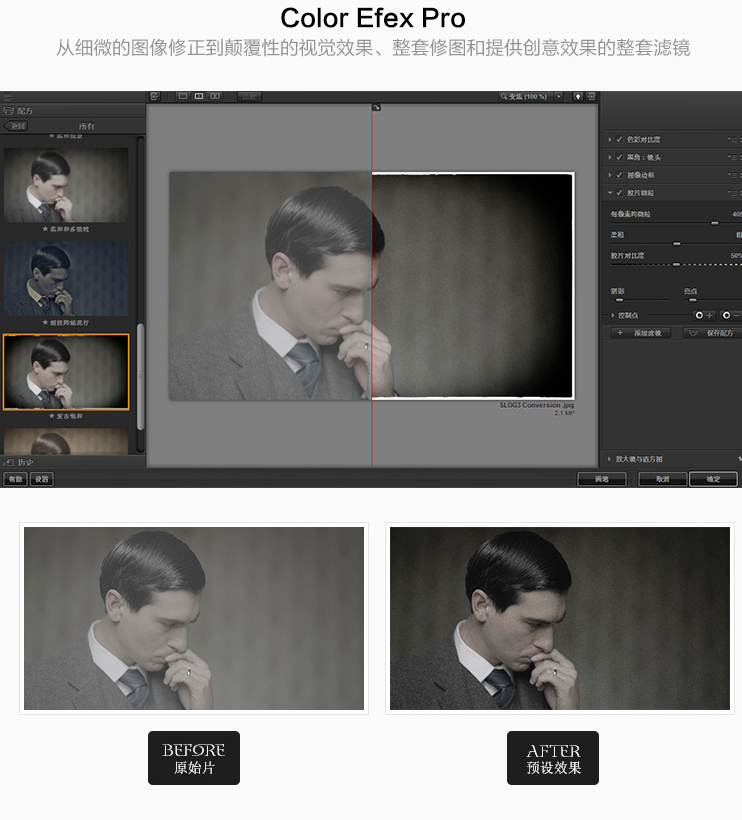Select the blue-toned preset thumbnail
The width and height of the screenshot is (742, 820).
[66, 278]
